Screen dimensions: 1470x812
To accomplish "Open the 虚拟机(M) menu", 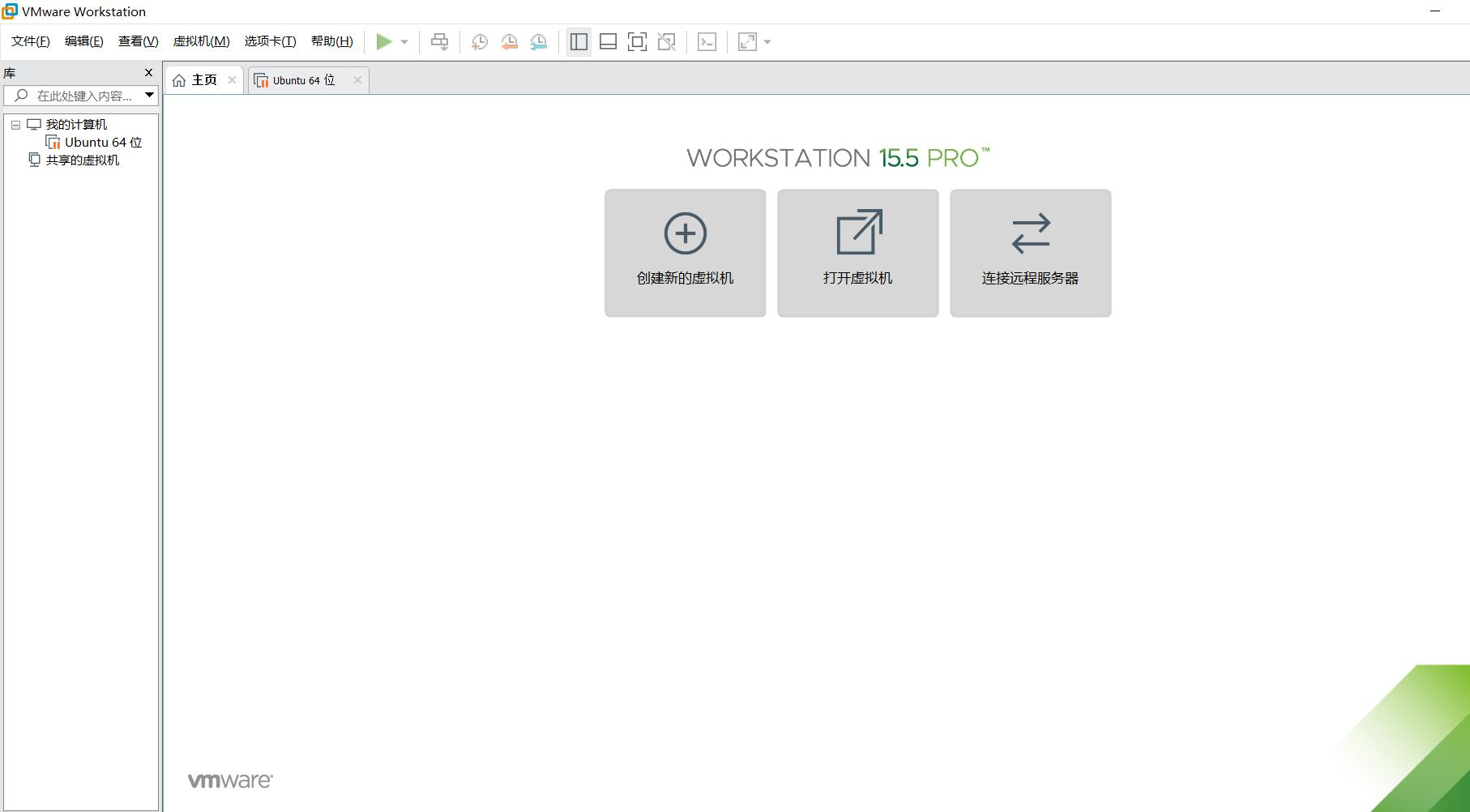I will click(x=202, y=41).
